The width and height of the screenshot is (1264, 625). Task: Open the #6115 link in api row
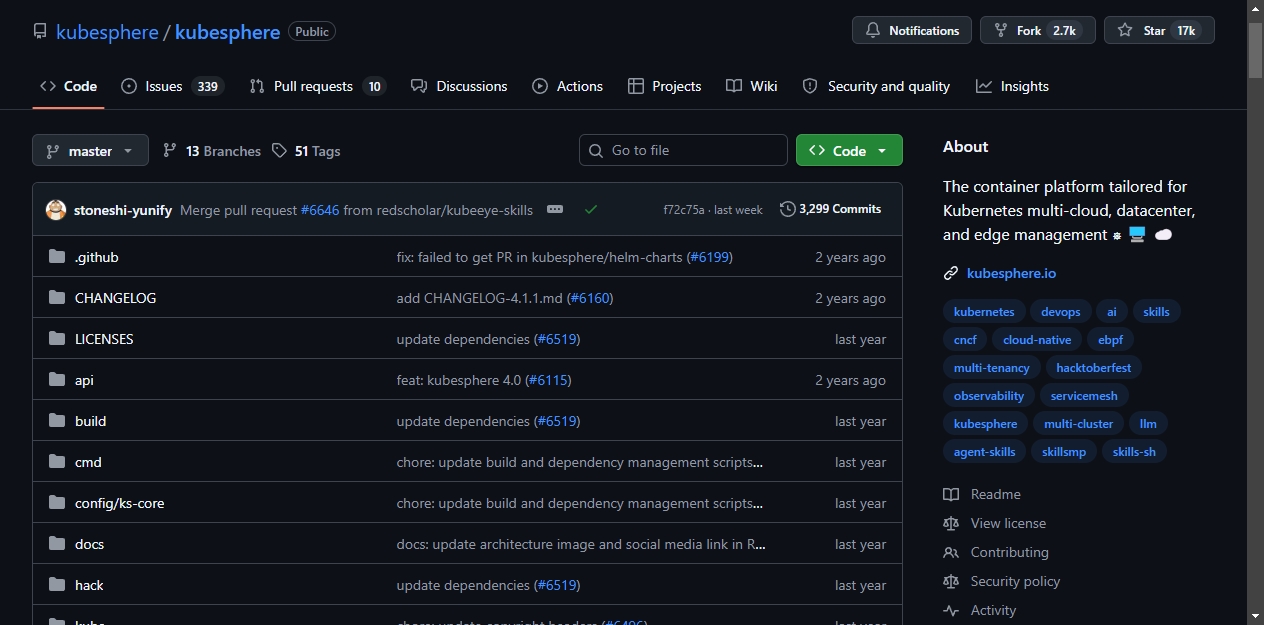click(548, 380)
